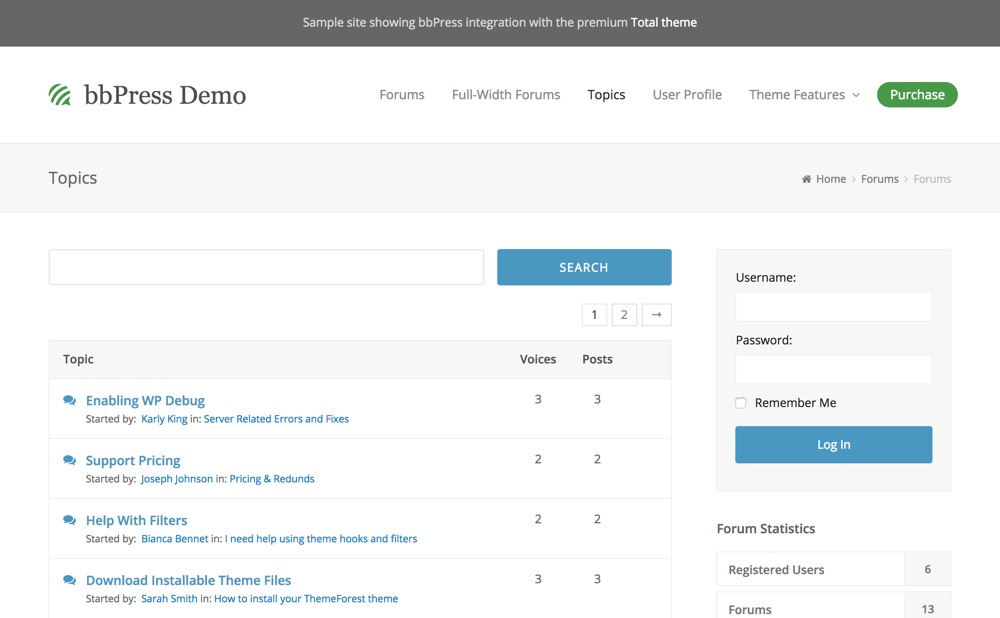Viewport: 1000px width, 618px height.
Task: Focus the Username input field
Action: pyautogui.click(x=834, y=307)
